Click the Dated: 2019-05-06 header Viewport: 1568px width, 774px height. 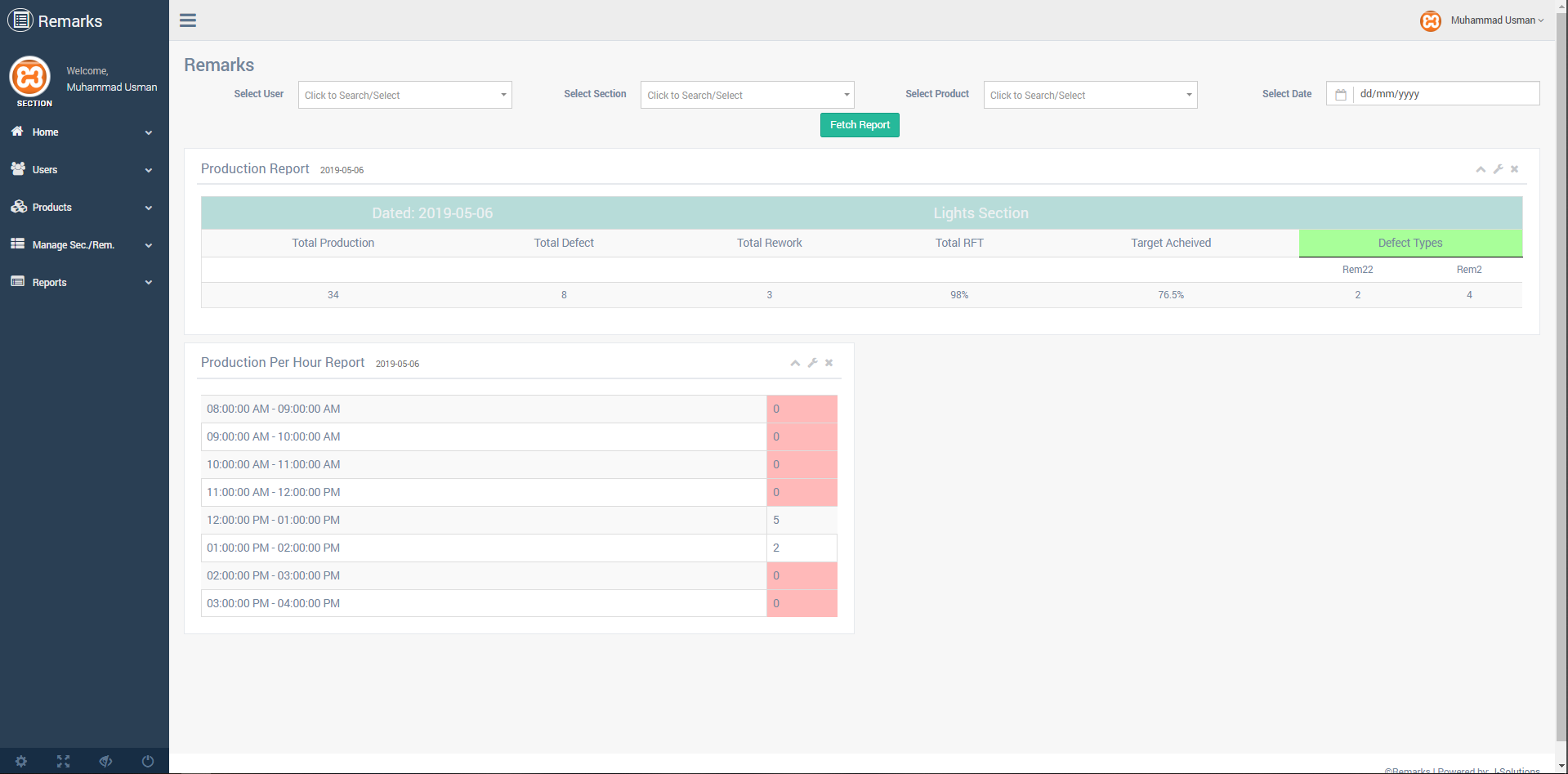coord(432,213)
